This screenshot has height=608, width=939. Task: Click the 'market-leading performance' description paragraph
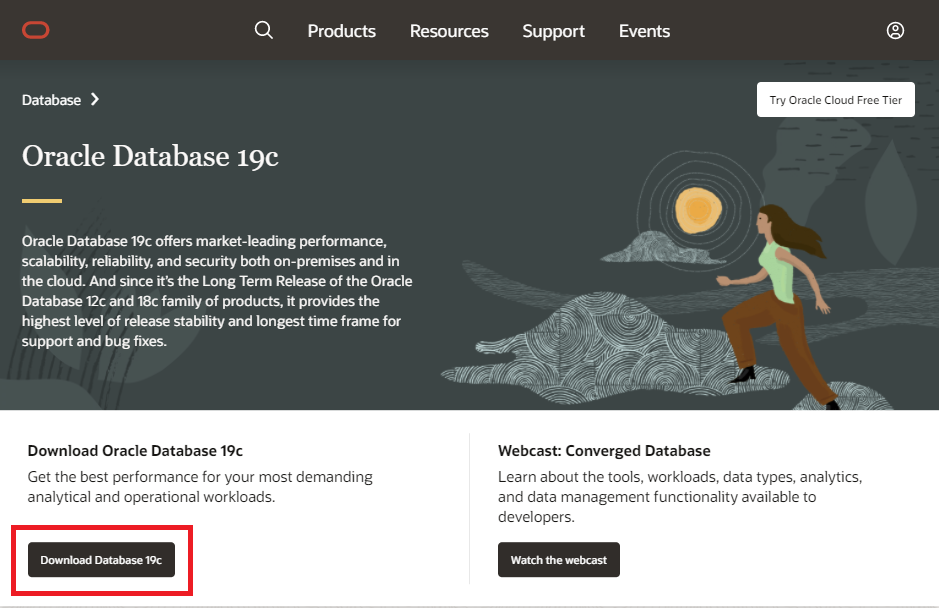[x=217, y=291]
